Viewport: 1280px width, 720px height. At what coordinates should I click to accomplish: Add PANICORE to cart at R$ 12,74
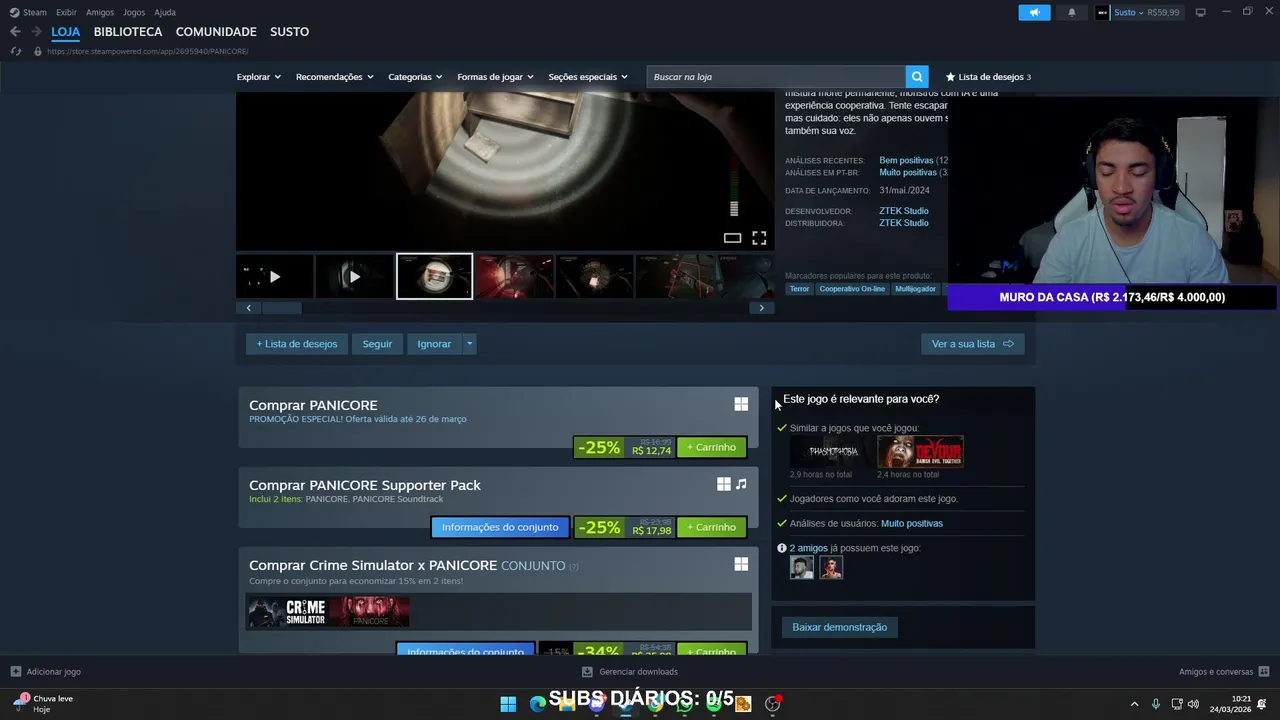click(x=712, y=447)
